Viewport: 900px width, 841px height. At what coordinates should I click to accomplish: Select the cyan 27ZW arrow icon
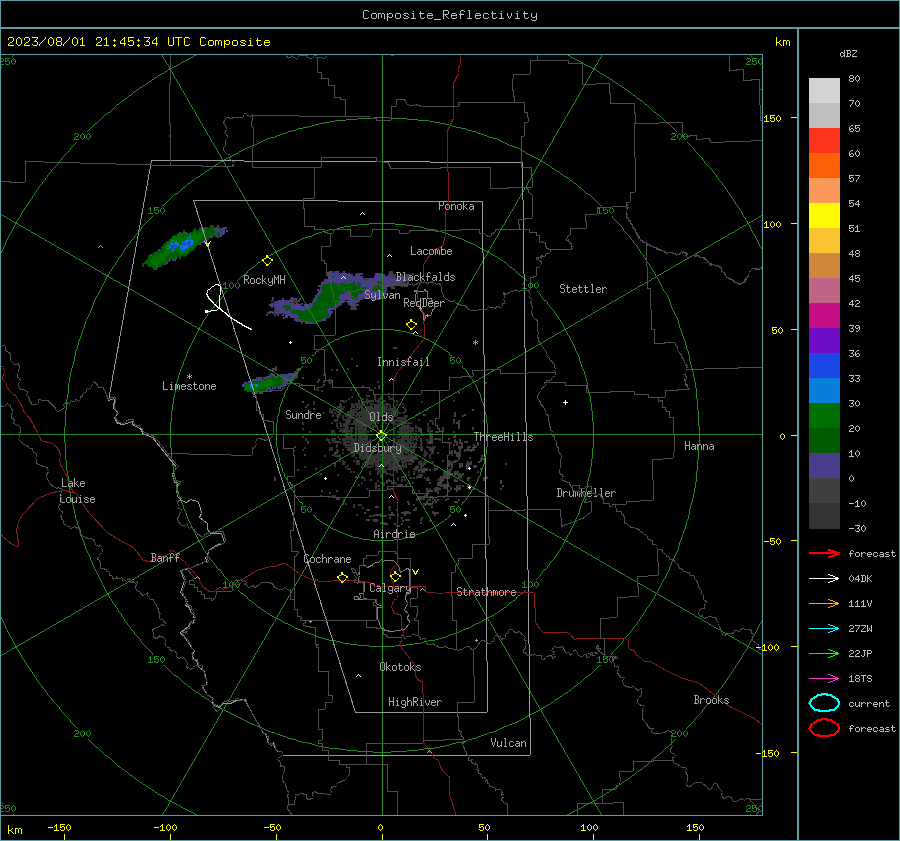pyautogui.click(x=824, y=629)
